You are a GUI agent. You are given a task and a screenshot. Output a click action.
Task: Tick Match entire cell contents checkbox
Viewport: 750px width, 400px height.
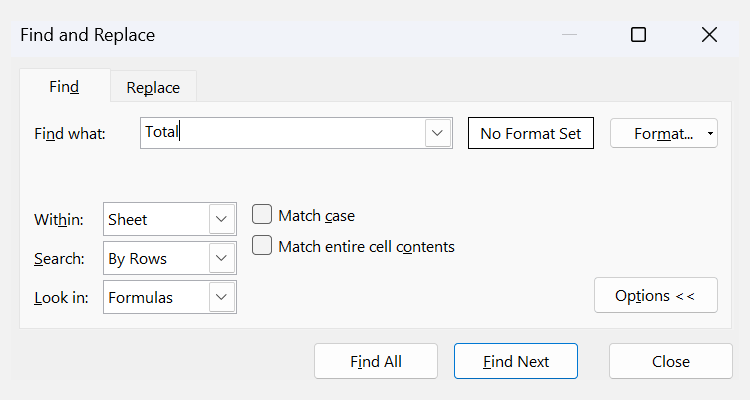click(262, 246)
